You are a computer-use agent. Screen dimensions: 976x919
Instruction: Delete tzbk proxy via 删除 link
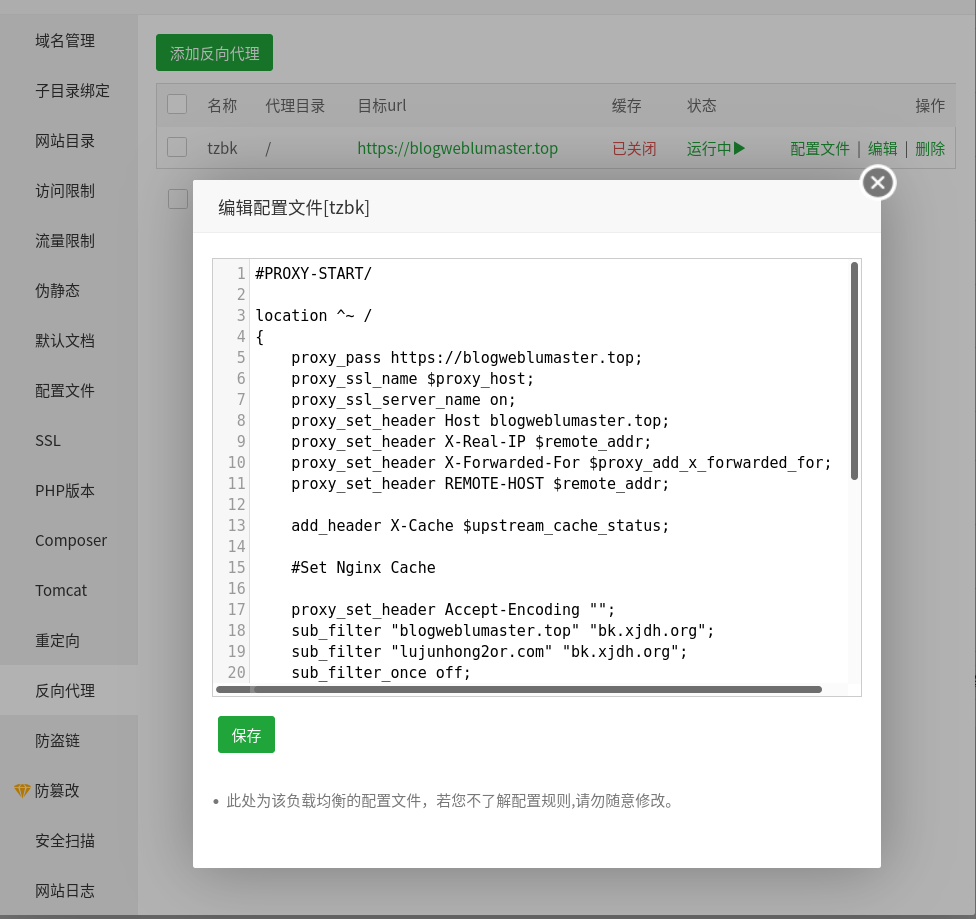[x=929, y=148]
